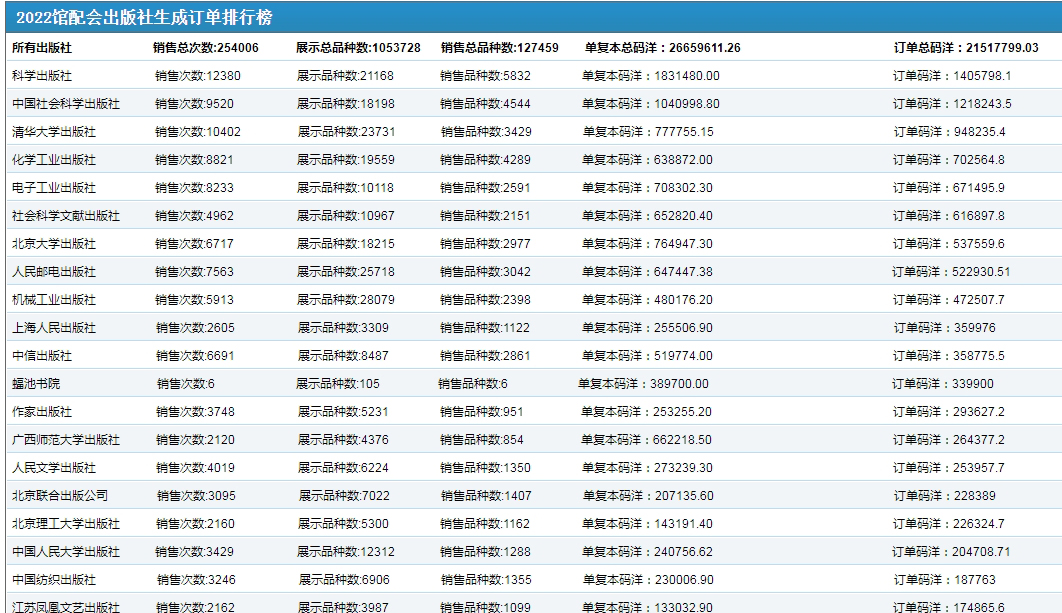Open the 电子工业出版社 entry
Viewport: 1062px width, 613px height.
pos(54,188)
